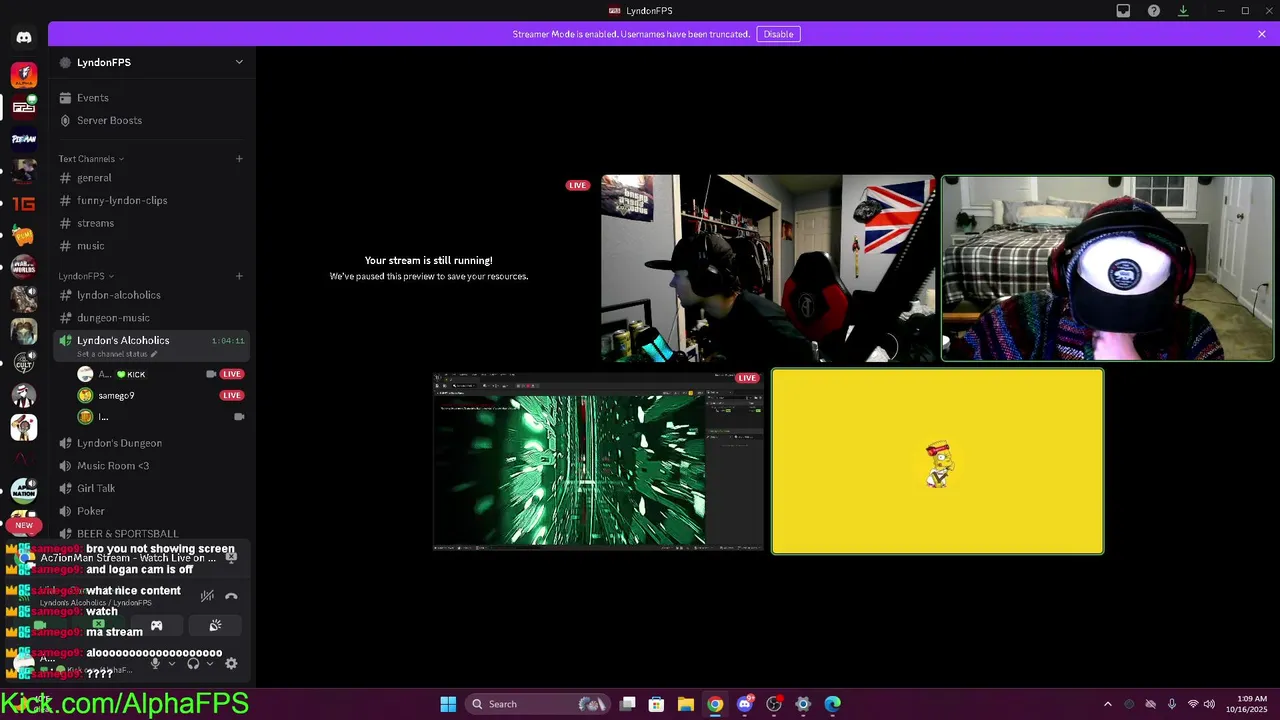Toggle screen share in voice panel
The image size is (1280, 720).
98,625
